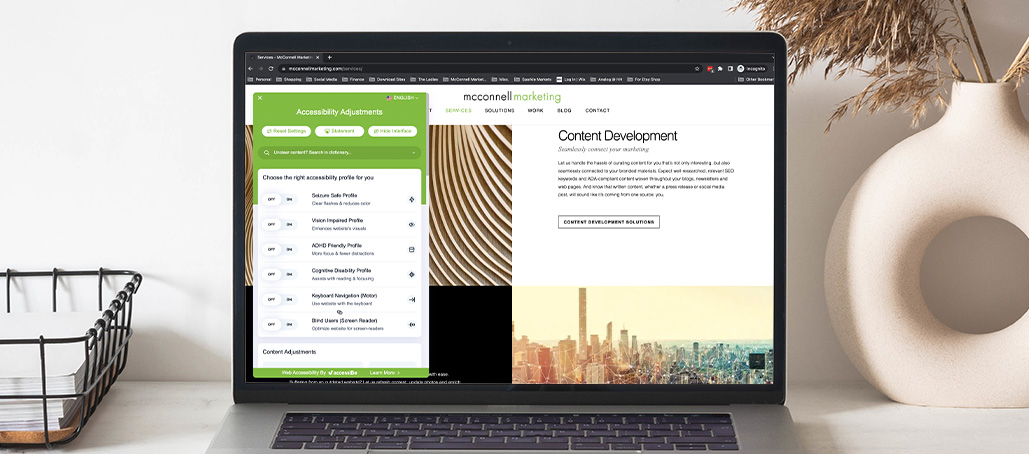Click the Content Development Solutions button

point(608,222)
